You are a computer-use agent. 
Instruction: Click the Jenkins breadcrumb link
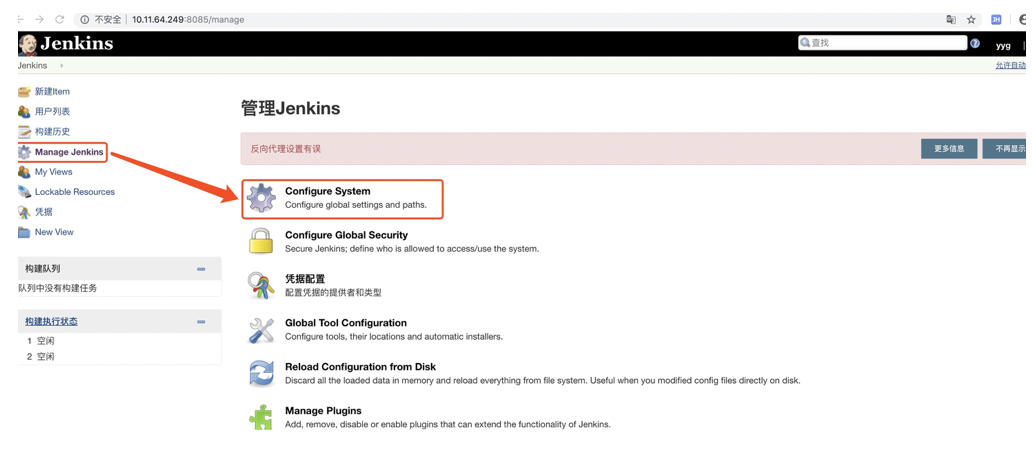[x=32, y=66]
